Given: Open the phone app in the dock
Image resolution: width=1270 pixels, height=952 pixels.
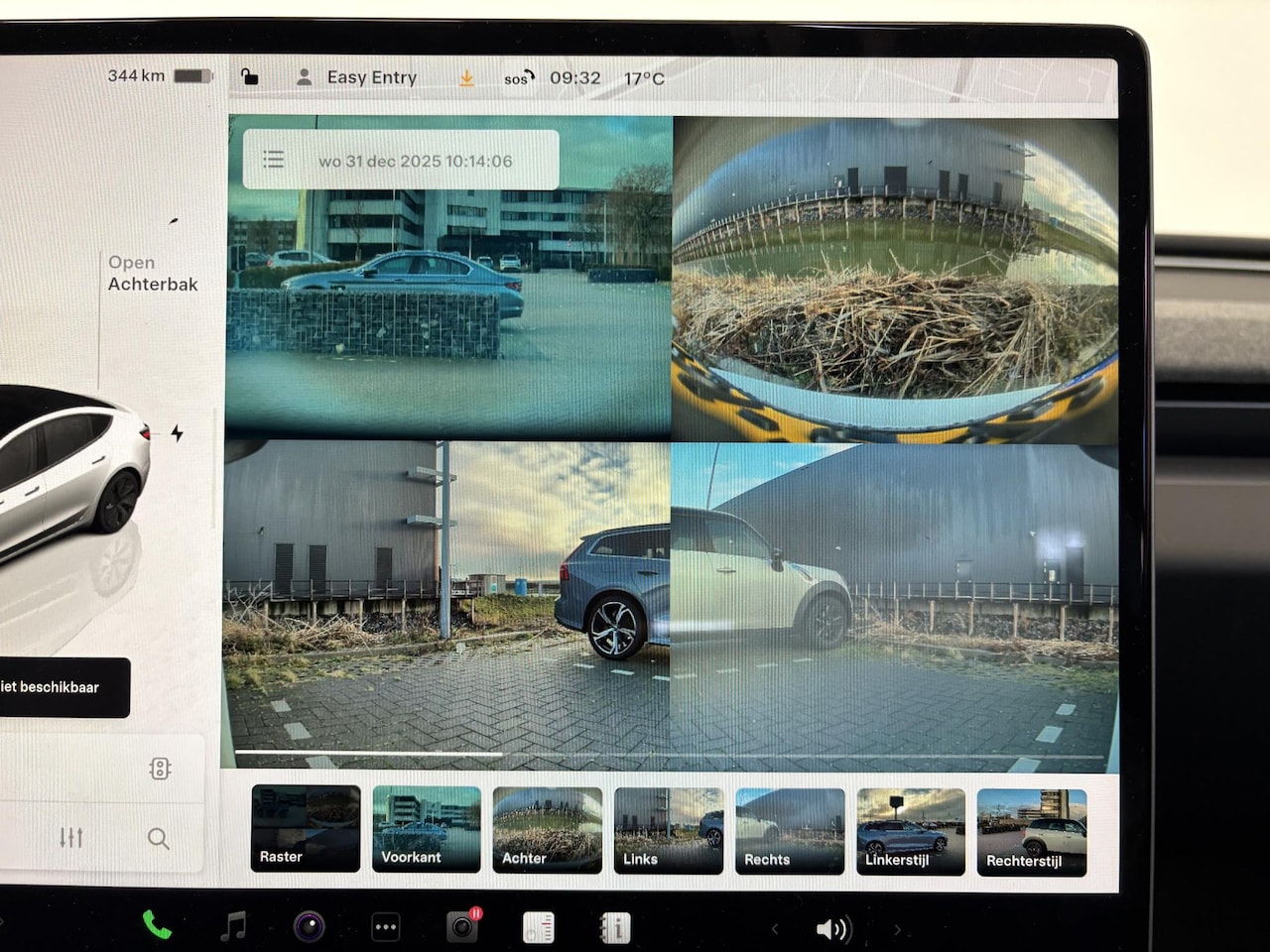Looking at the screenshot, I should [x=156, y=925].
